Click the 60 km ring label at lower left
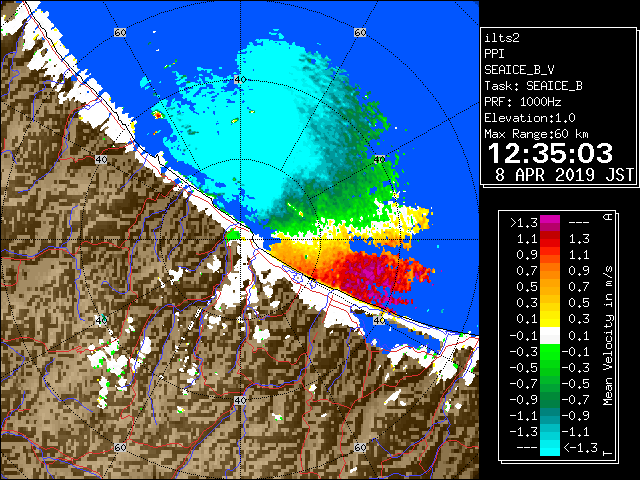This screenshot has width=640, height=480. point(120,447)
